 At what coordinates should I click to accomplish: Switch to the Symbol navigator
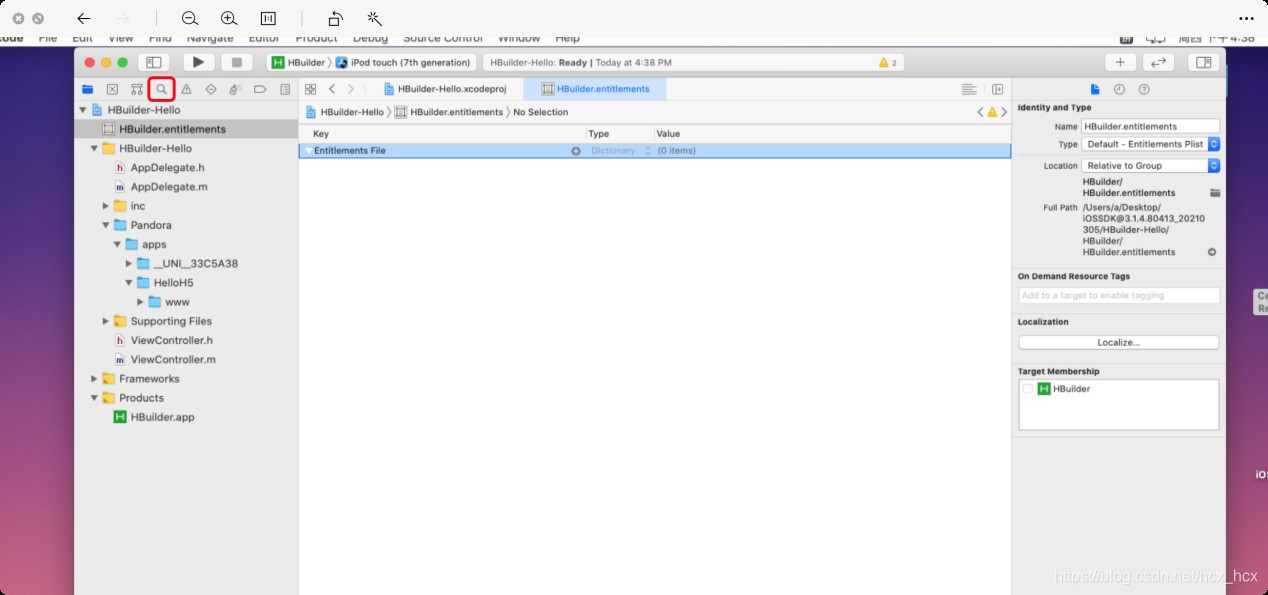(x=137, y=89)
